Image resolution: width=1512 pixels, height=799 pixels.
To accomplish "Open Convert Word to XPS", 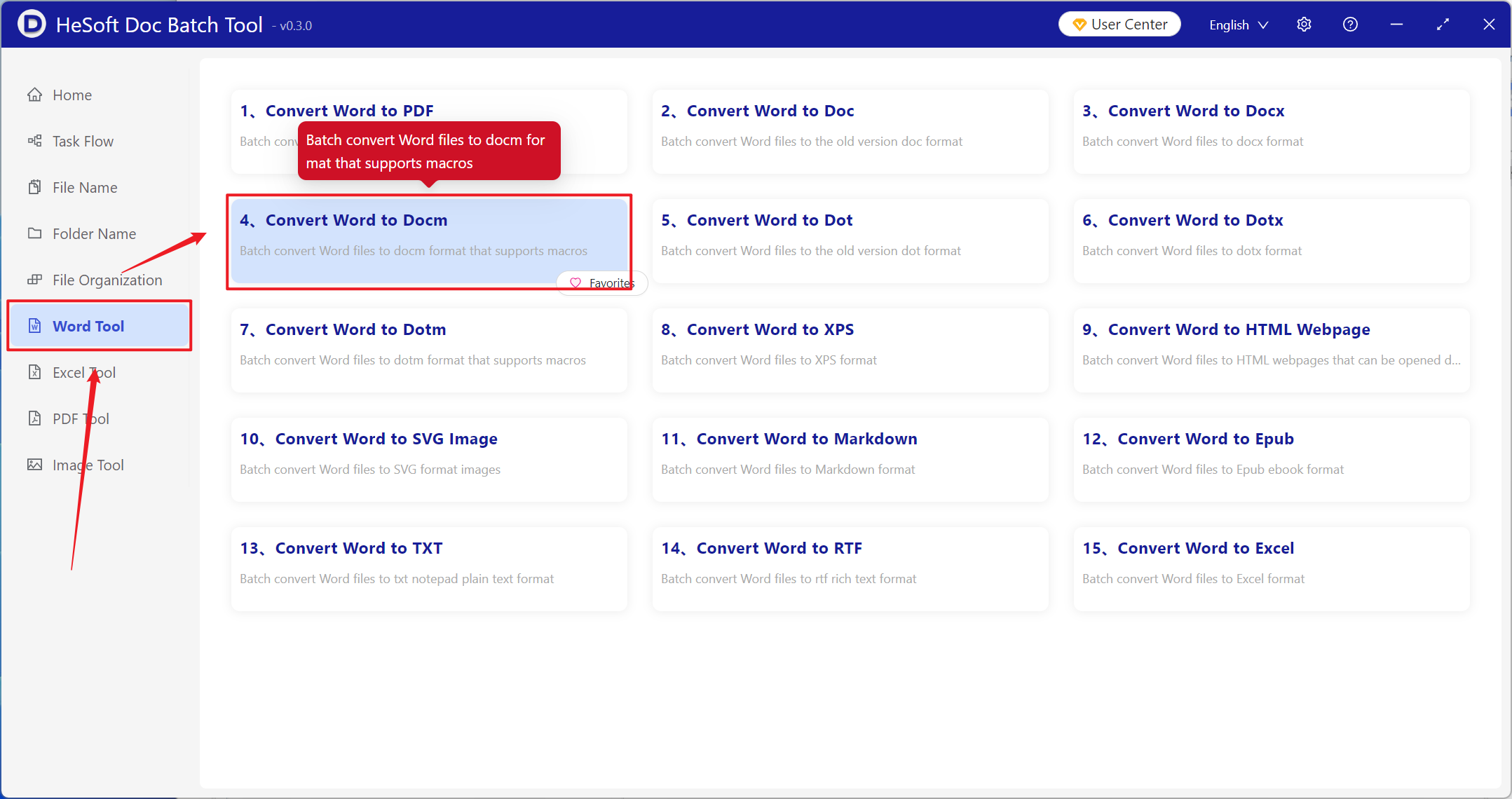I will click(850, 350).
